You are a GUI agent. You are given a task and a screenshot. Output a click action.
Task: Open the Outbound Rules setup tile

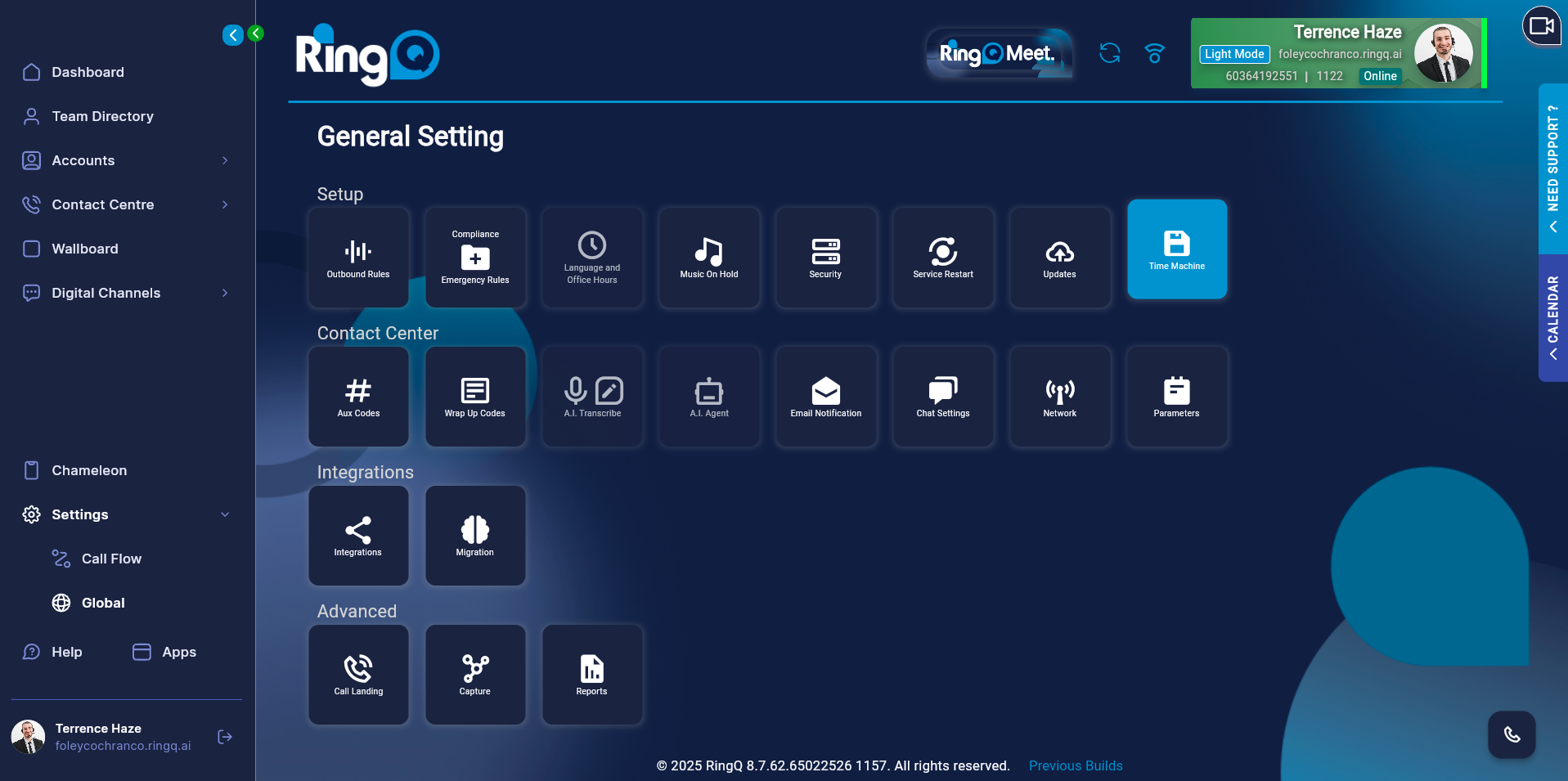[x=357, y=257]
